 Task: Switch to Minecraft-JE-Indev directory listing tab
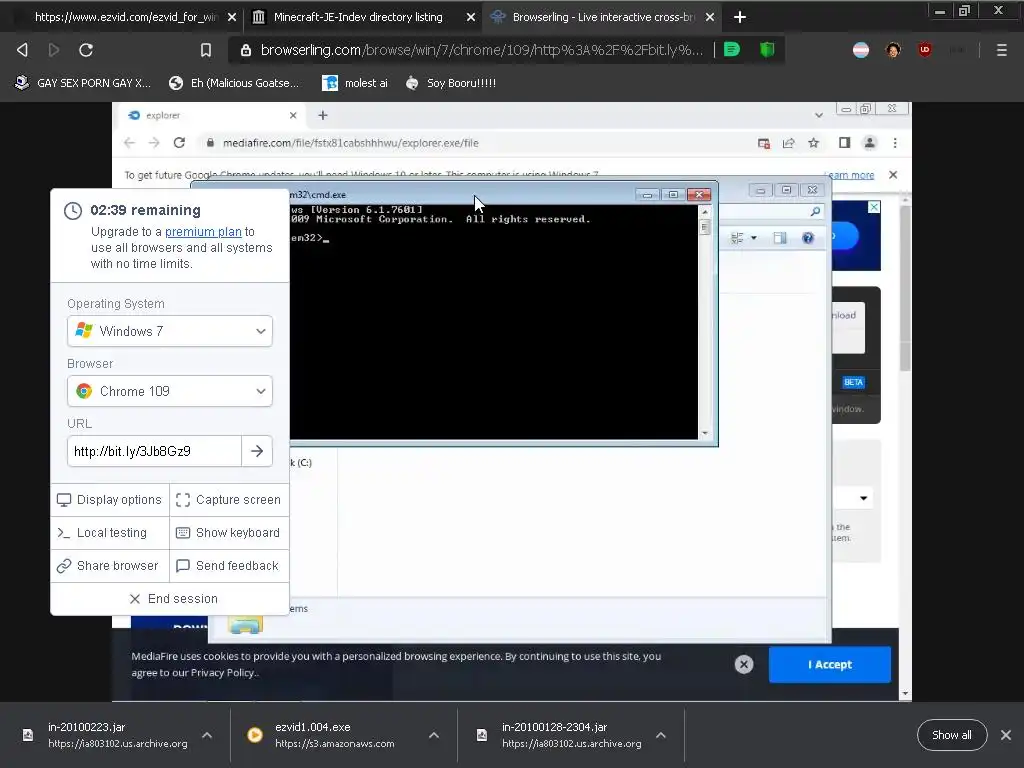coord(358,17)
